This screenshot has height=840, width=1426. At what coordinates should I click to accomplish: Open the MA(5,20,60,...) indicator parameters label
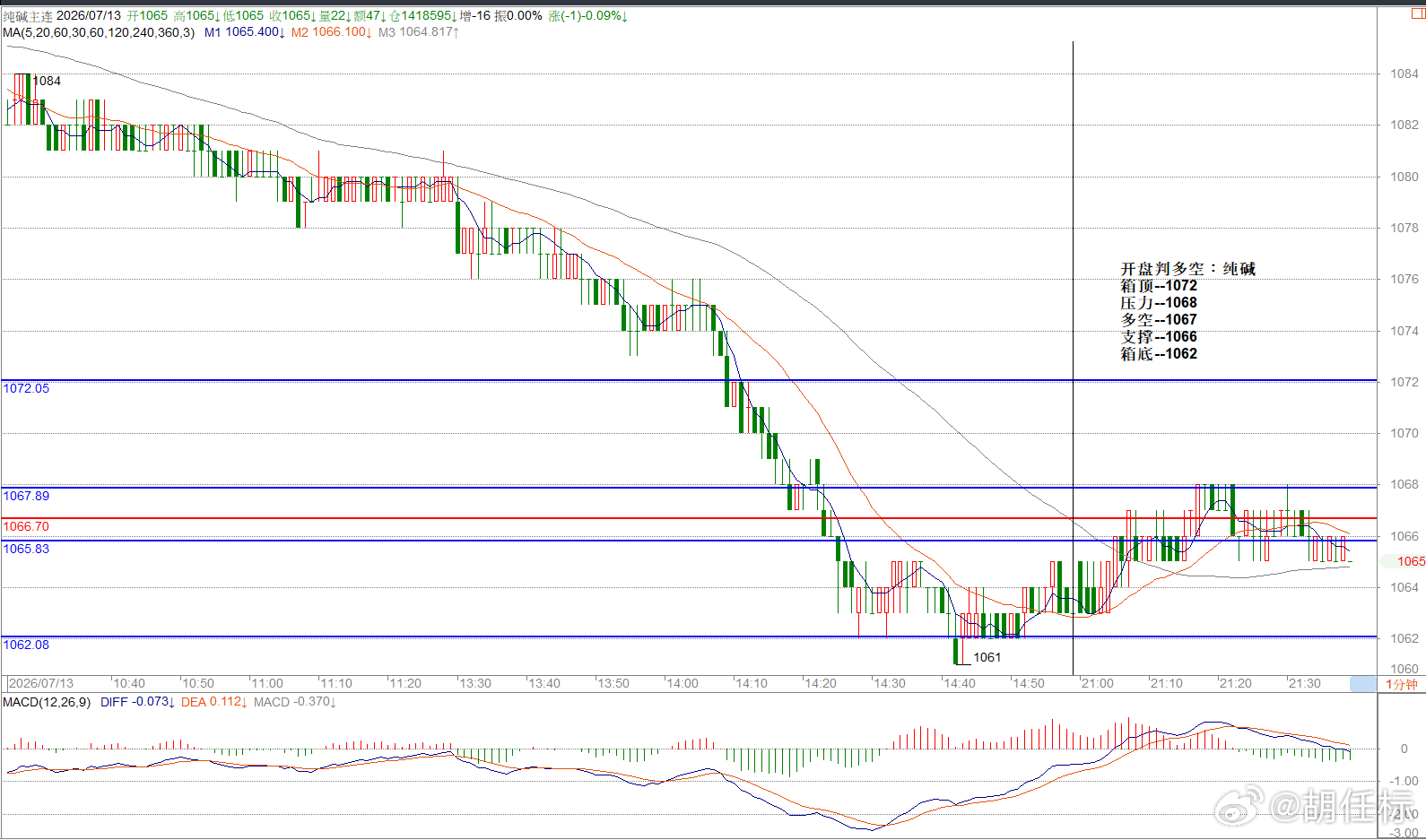(99, 32)
